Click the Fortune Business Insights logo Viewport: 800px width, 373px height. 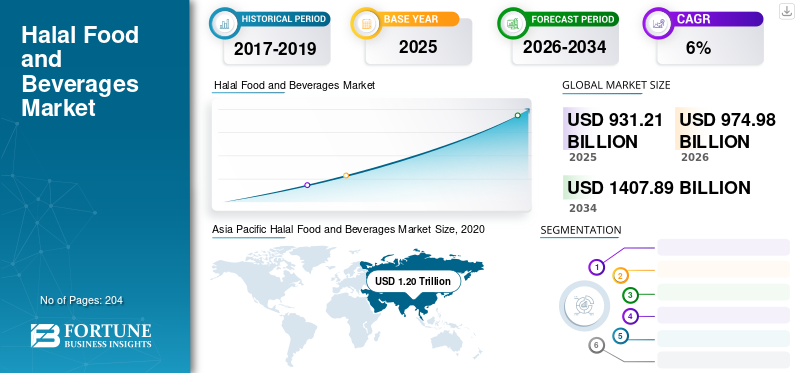91,336
